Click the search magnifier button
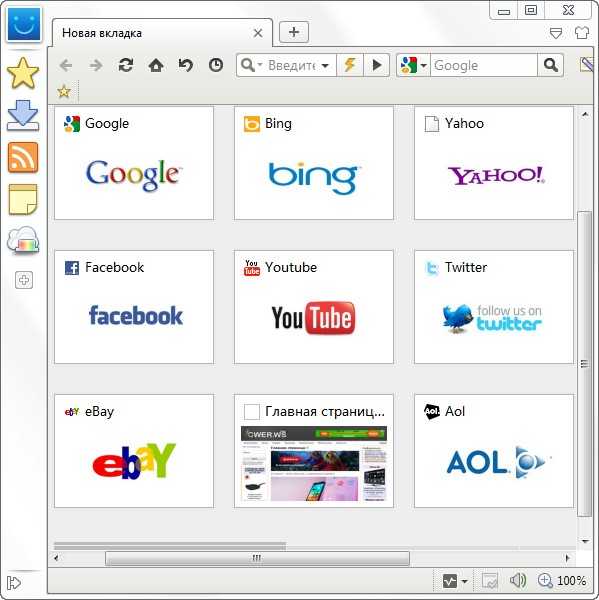Screen dimensions: 599x600 coord(550,65)
